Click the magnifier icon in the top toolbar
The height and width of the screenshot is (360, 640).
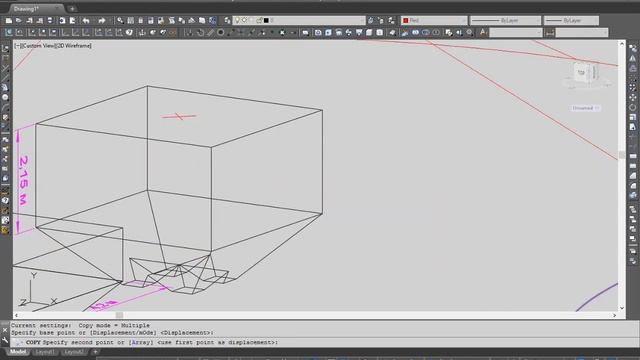click(120, 20)
